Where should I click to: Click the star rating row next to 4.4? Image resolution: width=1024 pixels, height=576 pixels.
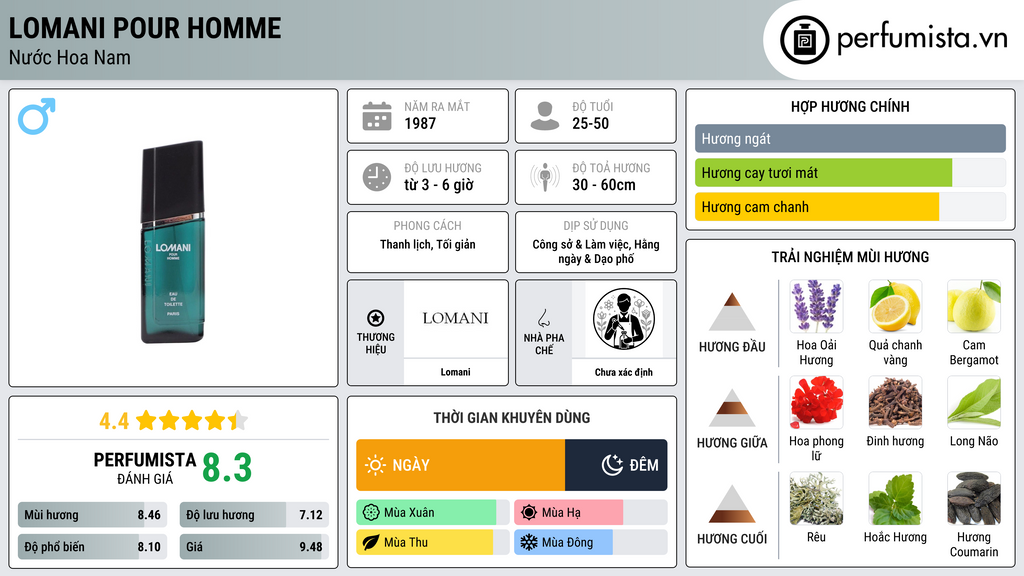pyautogui.click(x=192, y=420)
